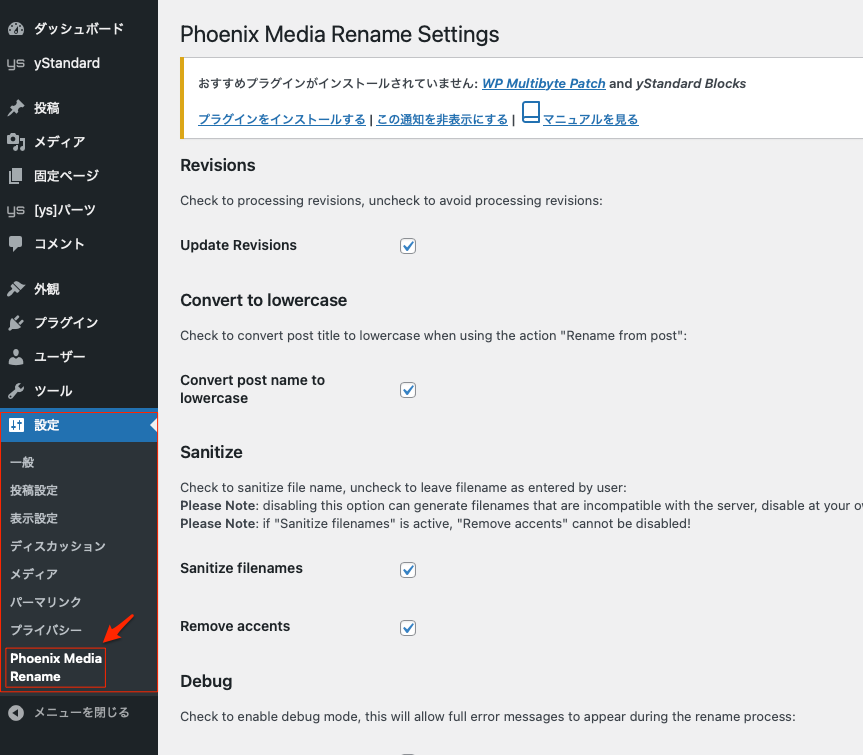Screen dimensions: 863x755
Task: Toggle Convert post name to lowercase
Action: pos(408,390)
